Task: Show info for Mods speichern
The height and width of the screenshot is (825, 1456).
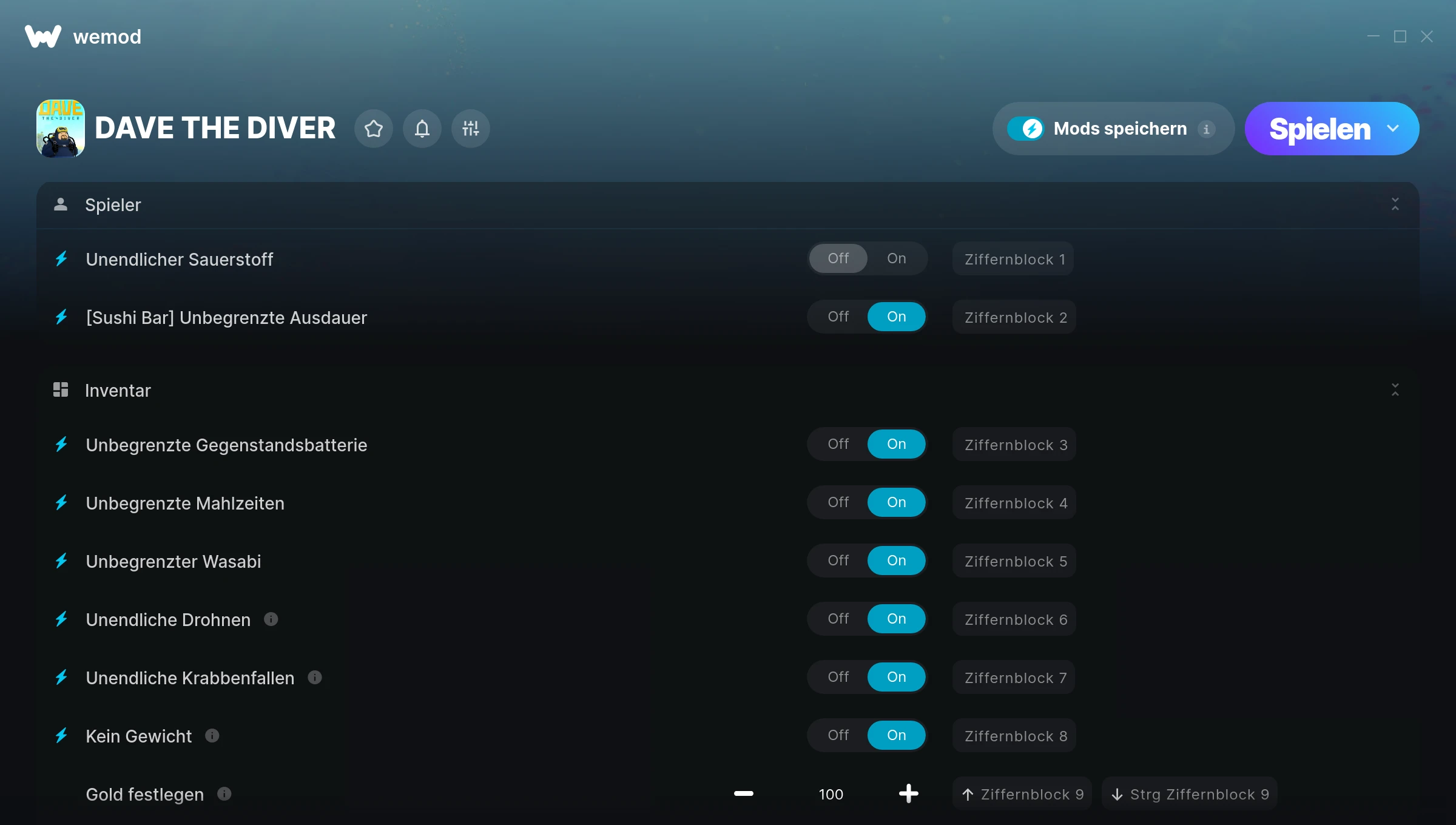Action: 1206,129
